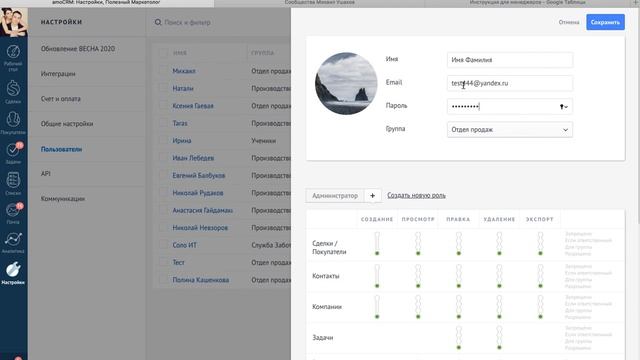Click the Ученики group cell for Ирина

(x=264, y=140)
